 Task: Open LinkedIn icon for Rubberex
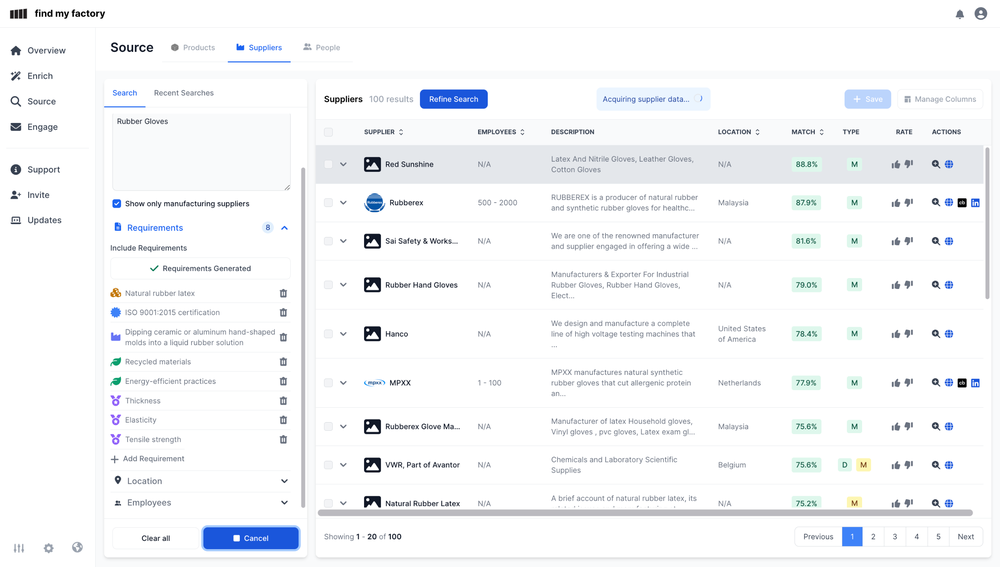pyautogui.click(x=975, y=203)
